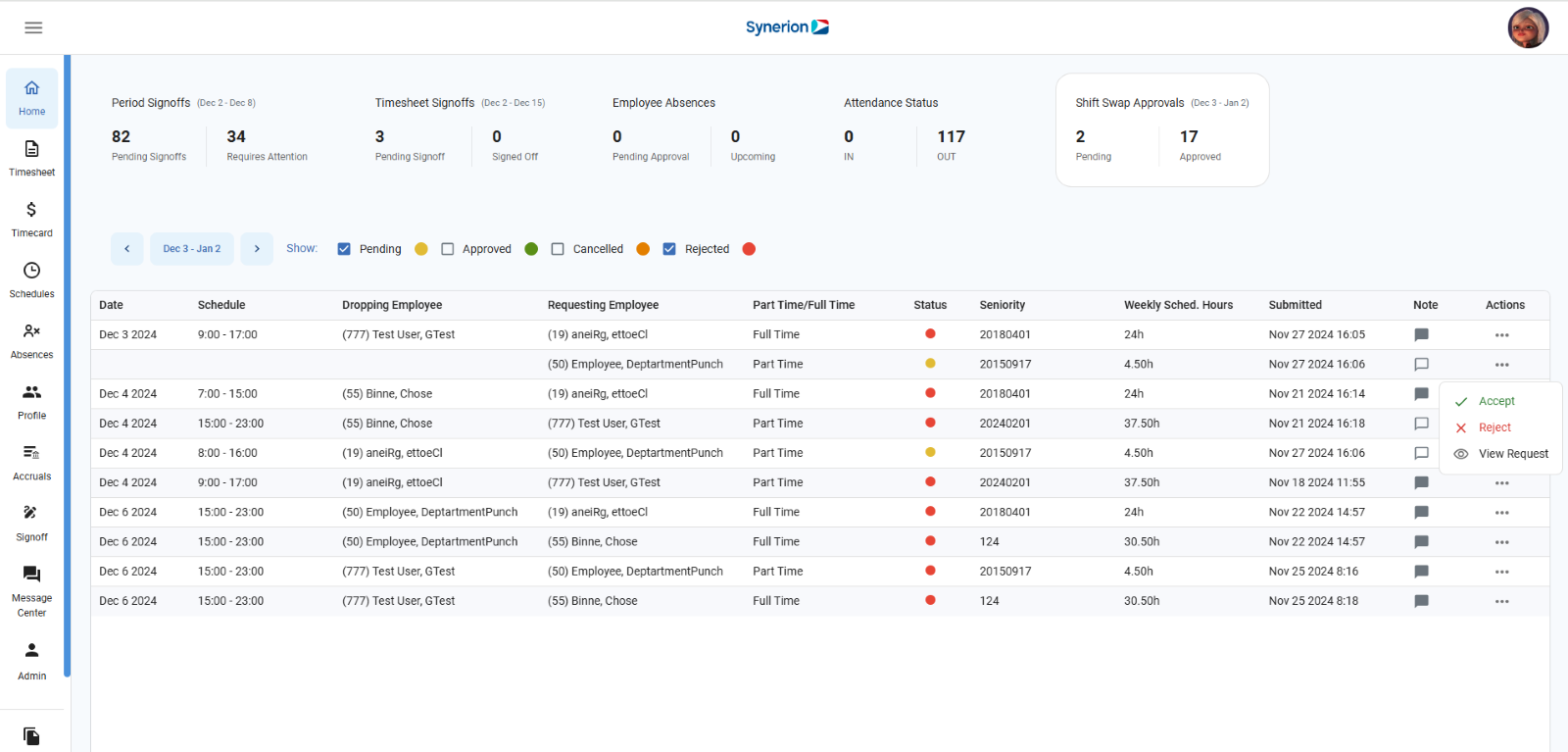
Task: Click the Synerion logo
Action: 787,27
